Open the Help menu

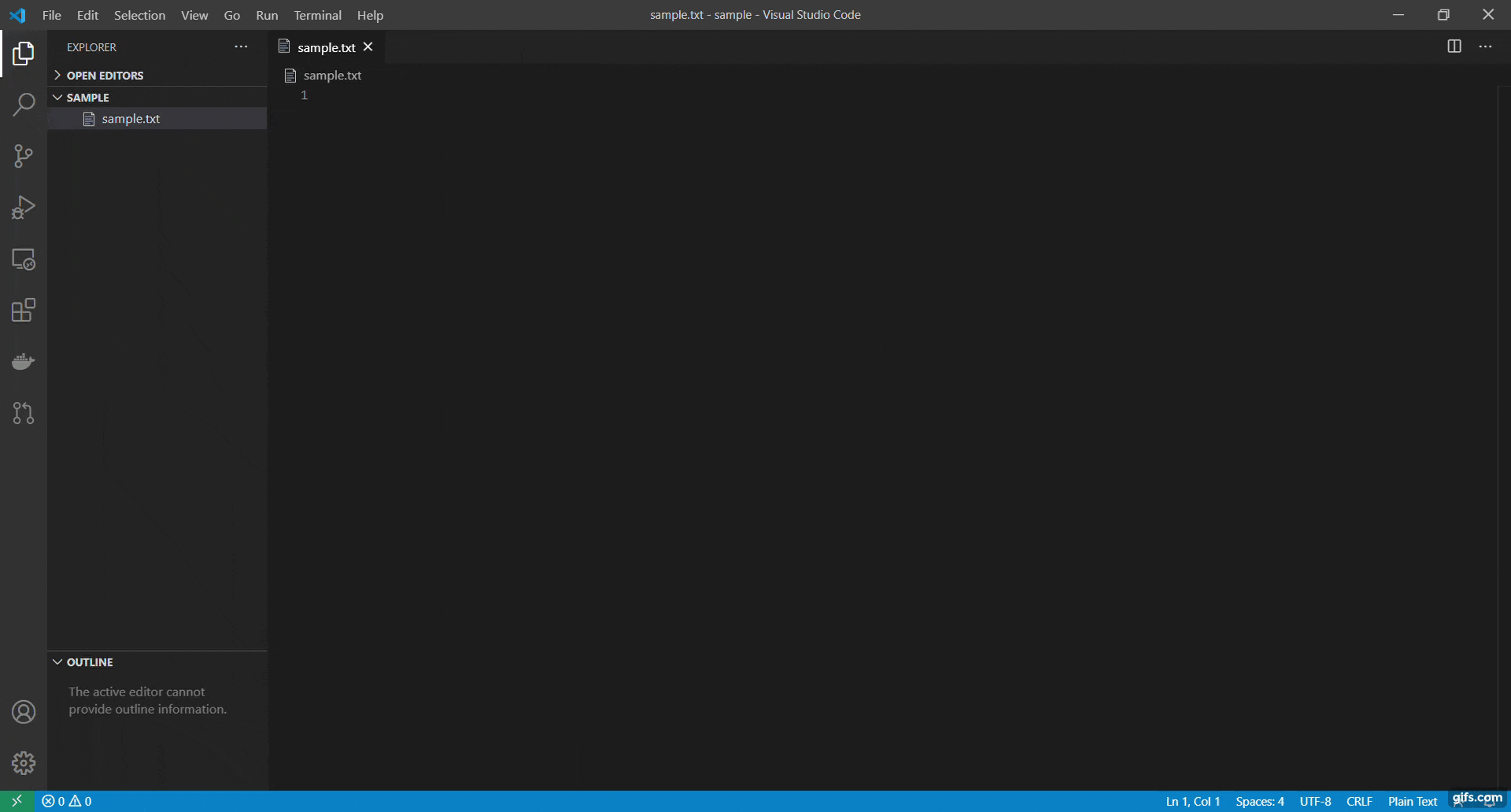[370, 15]
